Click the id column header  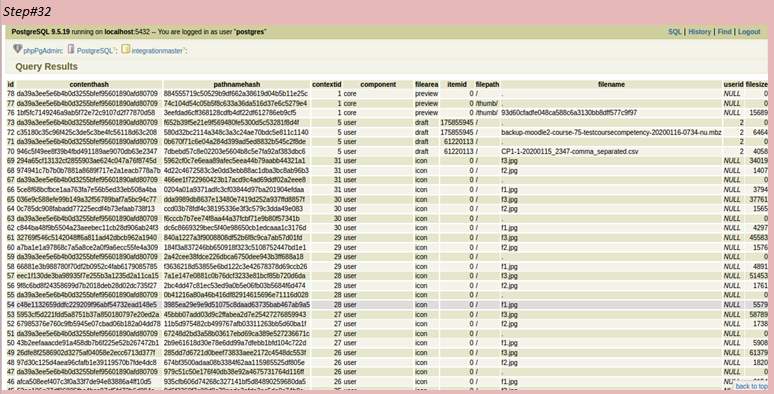[x=10, y=84]
